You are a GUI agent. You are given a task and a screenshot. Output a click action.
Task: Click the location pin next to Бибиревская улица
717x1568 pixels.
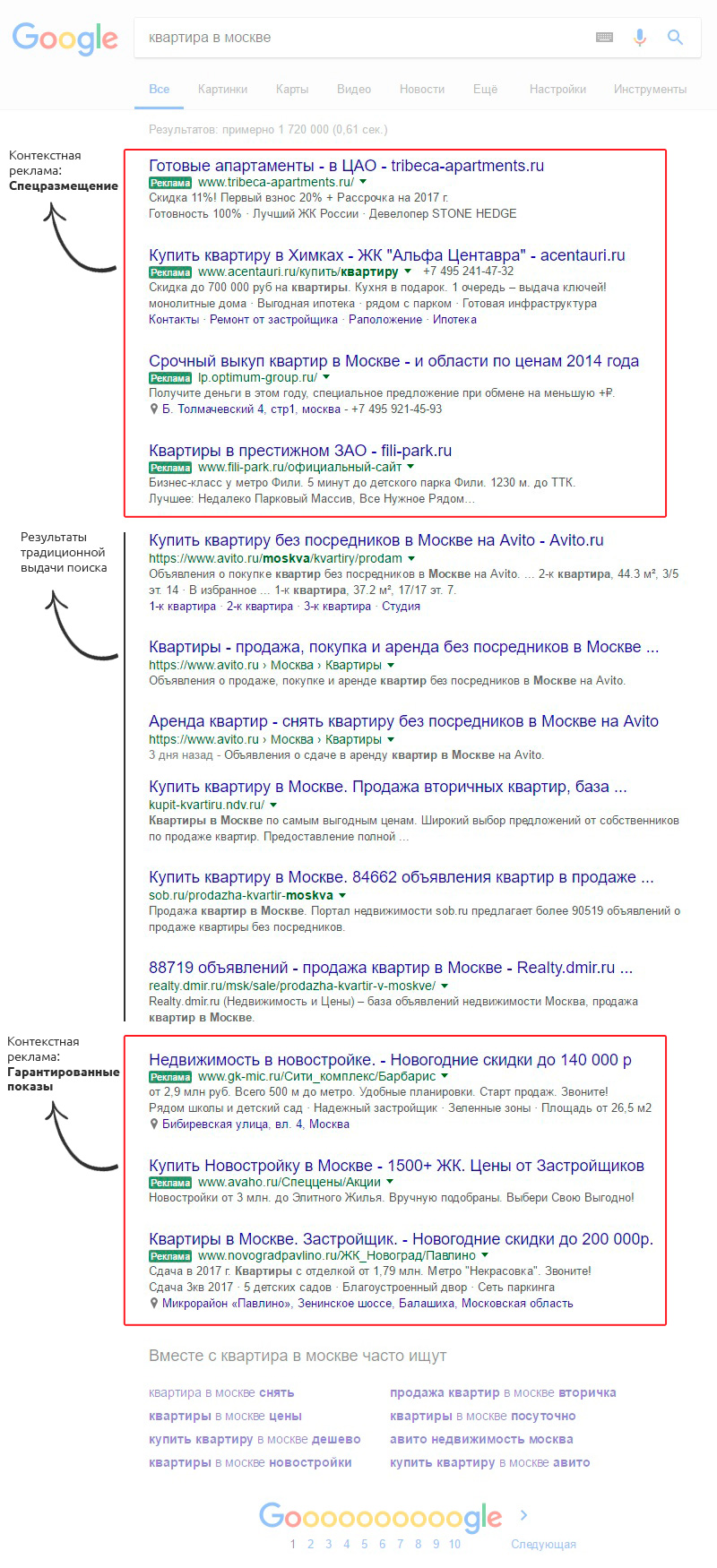pos(154,1124)
